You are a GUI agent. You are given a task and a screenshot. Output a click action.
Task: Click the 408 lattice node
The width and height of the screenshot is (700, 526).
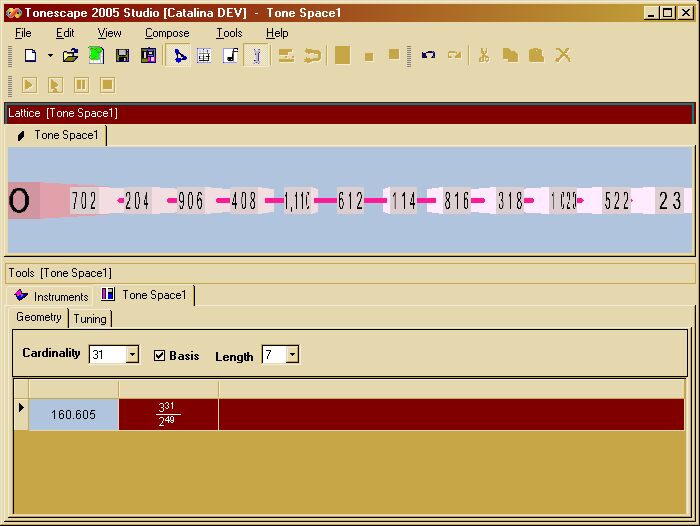pos(244,200)
